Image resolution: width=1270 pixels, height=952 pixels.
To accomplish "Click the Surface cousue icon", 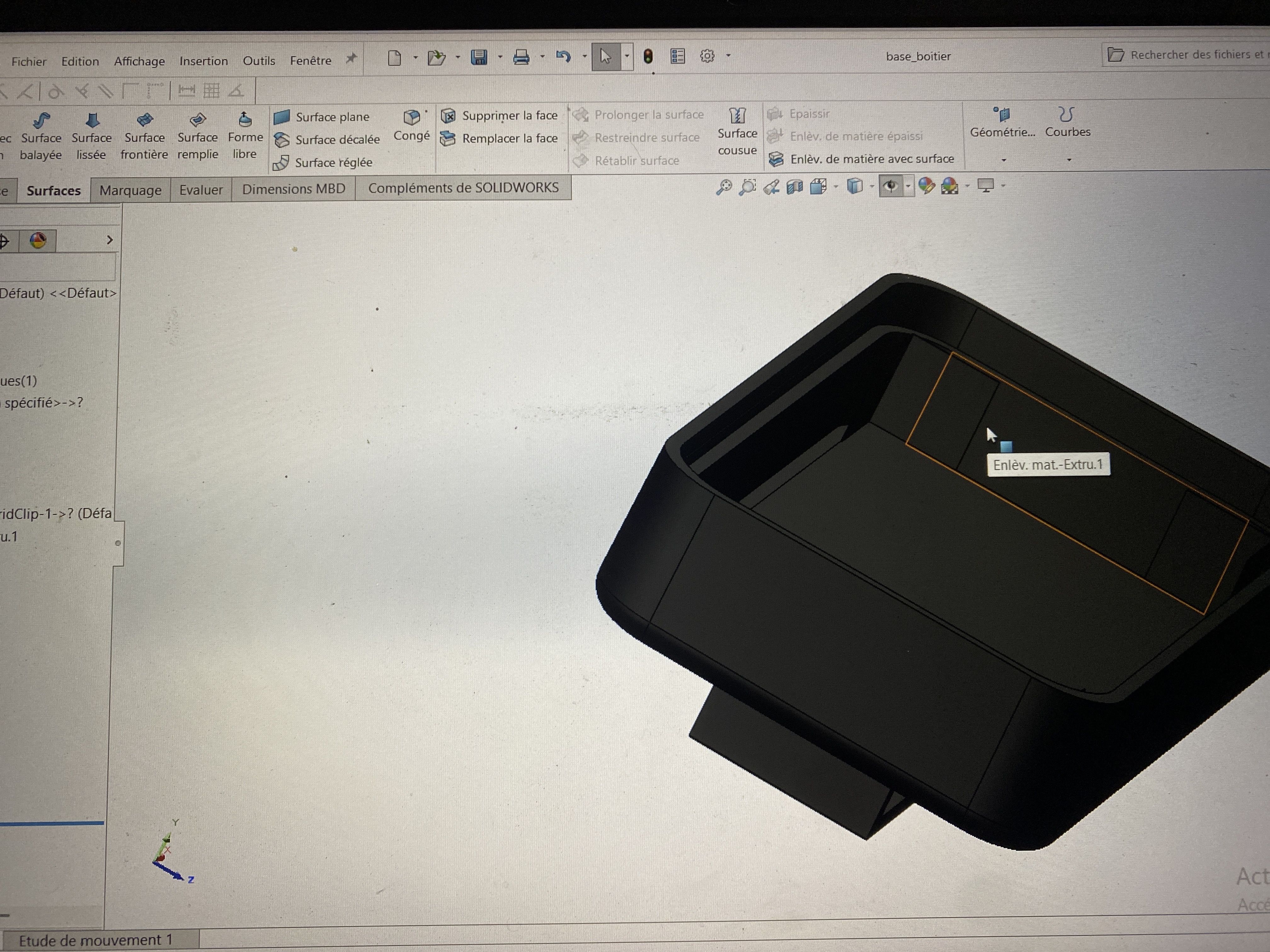I will (737, 116).
